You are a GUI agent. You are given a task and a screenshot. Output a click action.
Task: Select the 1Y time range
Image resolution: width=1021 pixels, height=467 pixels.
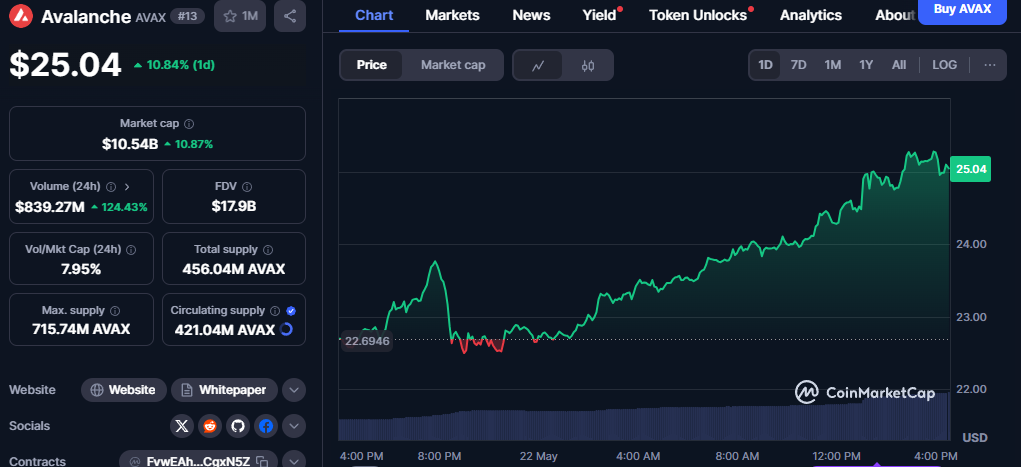click(x=866, y=65)
